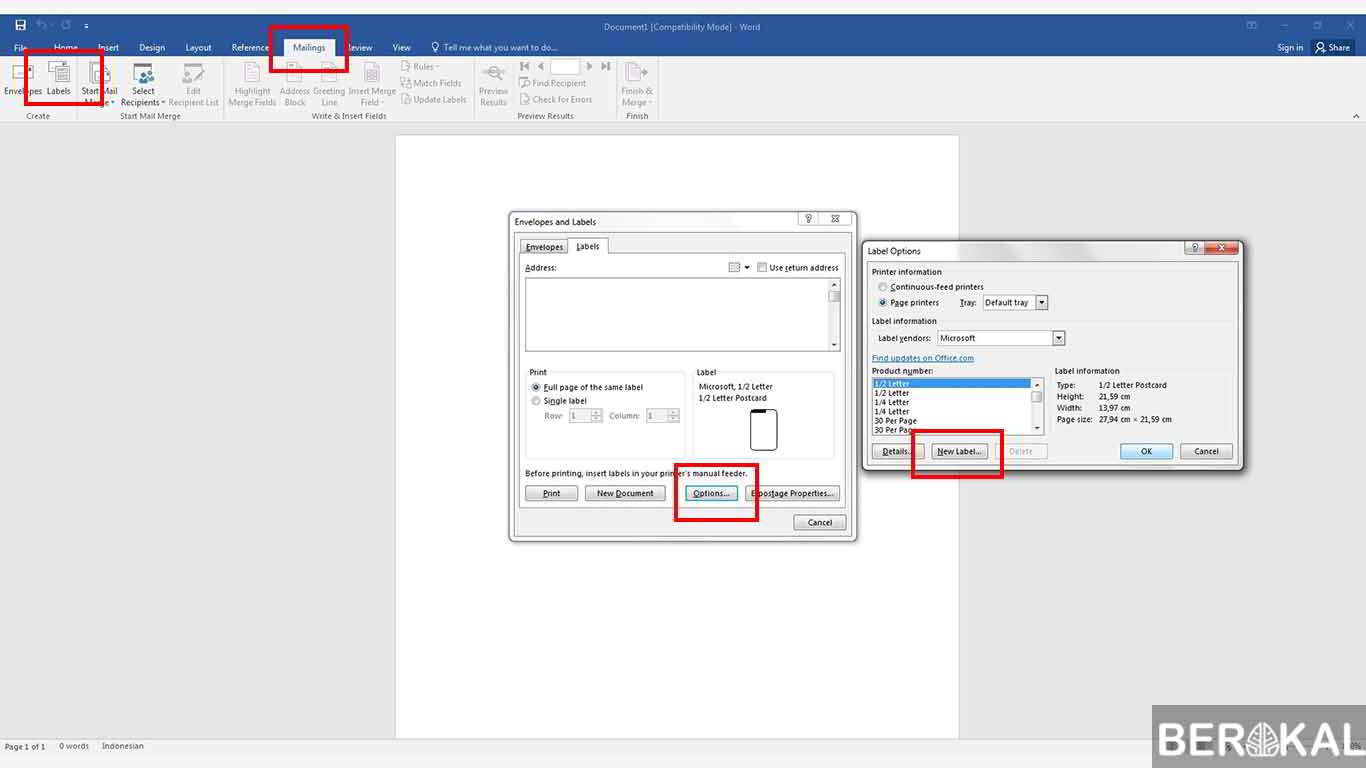The image size is (1366, 768).
Task: Switch to the View tab
Action: (x=401, y=47)
